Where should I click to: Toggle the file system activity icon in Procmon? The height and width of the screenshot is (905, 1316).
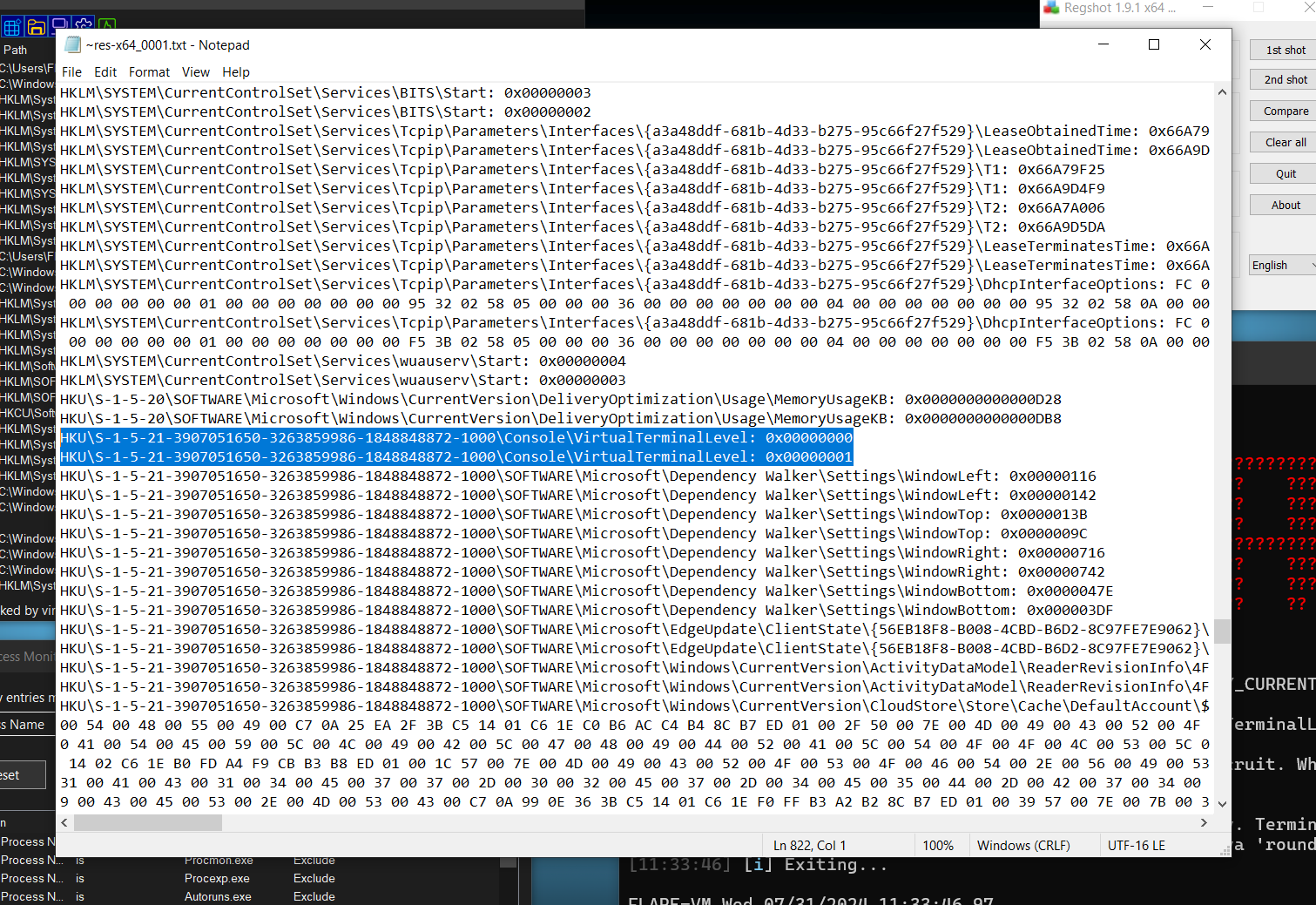pyautogui.click(x=36, y=26)
